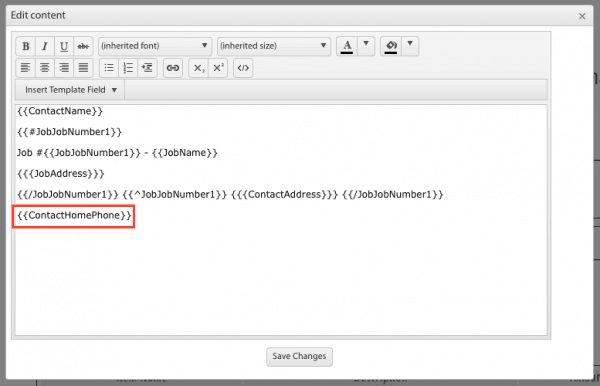Insert a bulleted list

pyautogui.click(x=109, y=68)
